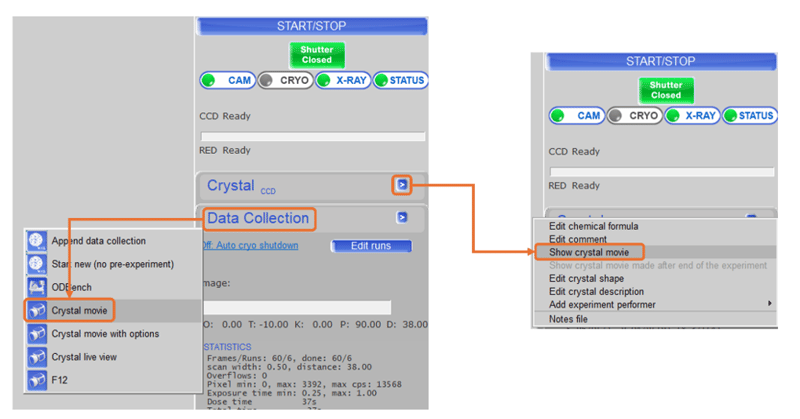Open Crystal live view
Image resolution: width=800 pixels, height=419 pixels.
[x=113, y=357]
